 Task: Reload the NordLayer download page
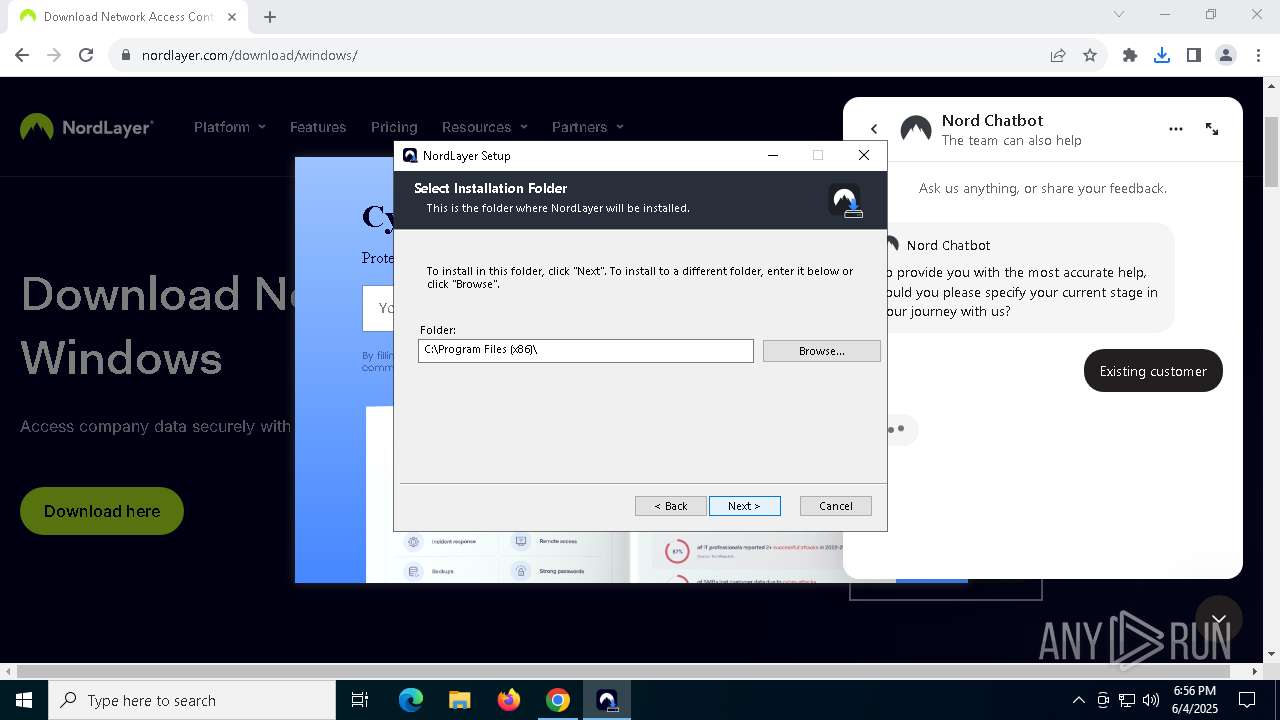pyautogui.click(x=86, y=55)
